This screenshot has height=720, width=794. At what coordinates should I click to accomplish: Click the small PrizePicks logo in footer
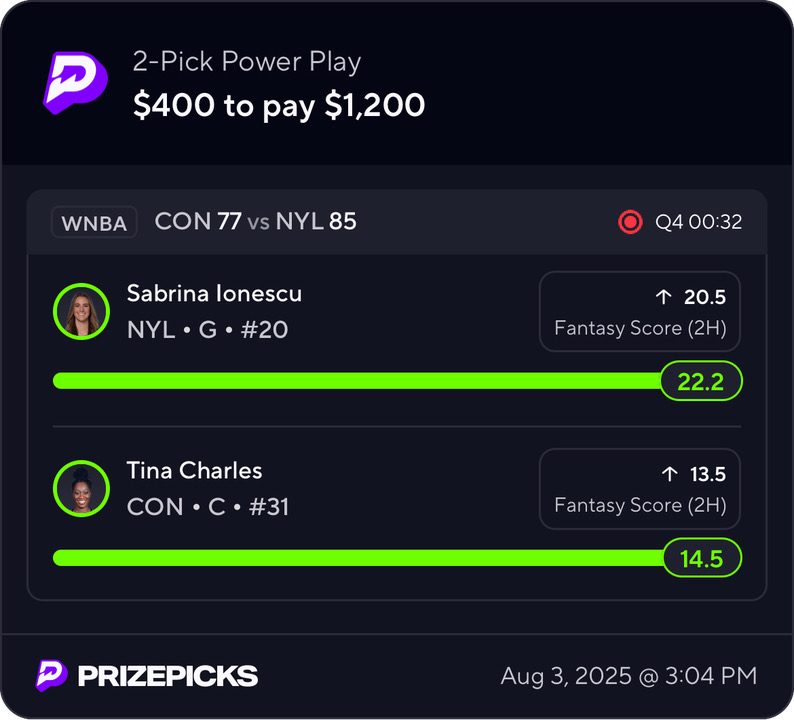(51, 675)
